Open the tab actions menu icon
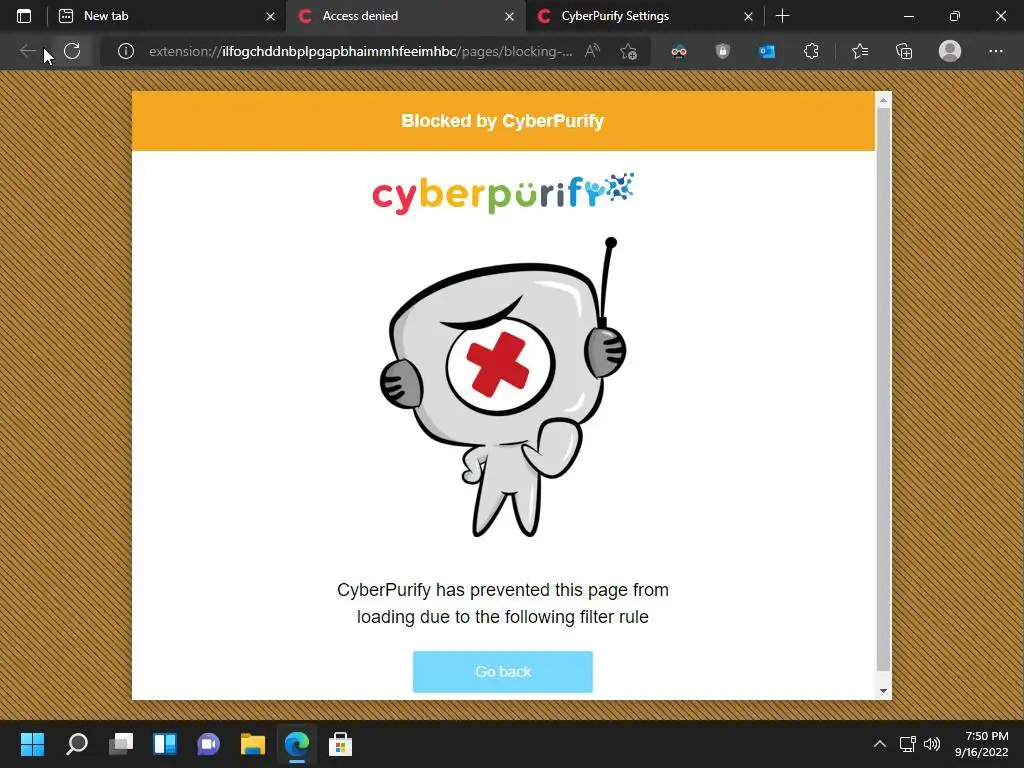Screen dimensions: 1024x768 click(24, 16)
